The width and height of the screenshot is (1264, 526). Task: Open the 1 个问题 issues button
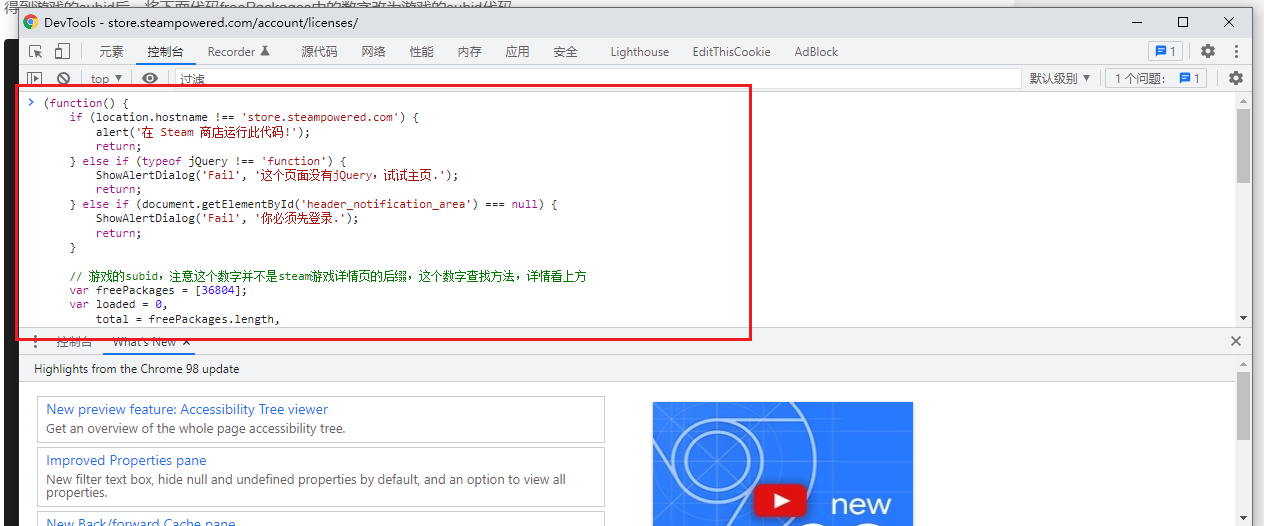pyautogui.click(x=1157, y=78)
